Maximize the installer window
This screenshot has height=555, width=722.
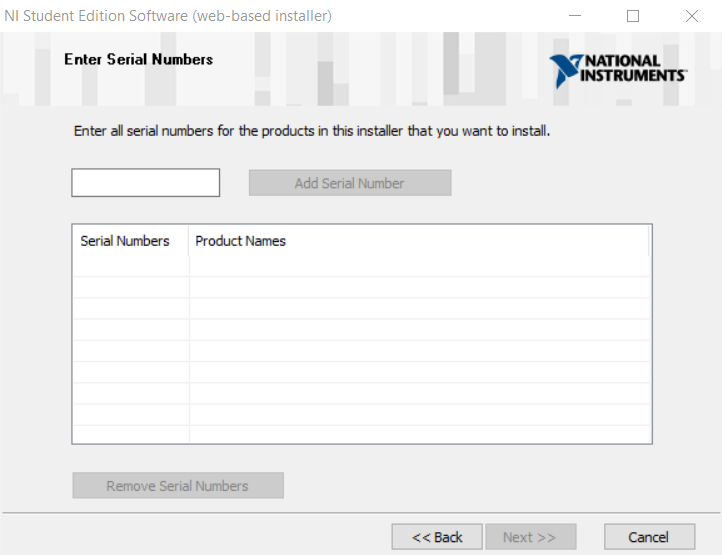coord(633,16)
